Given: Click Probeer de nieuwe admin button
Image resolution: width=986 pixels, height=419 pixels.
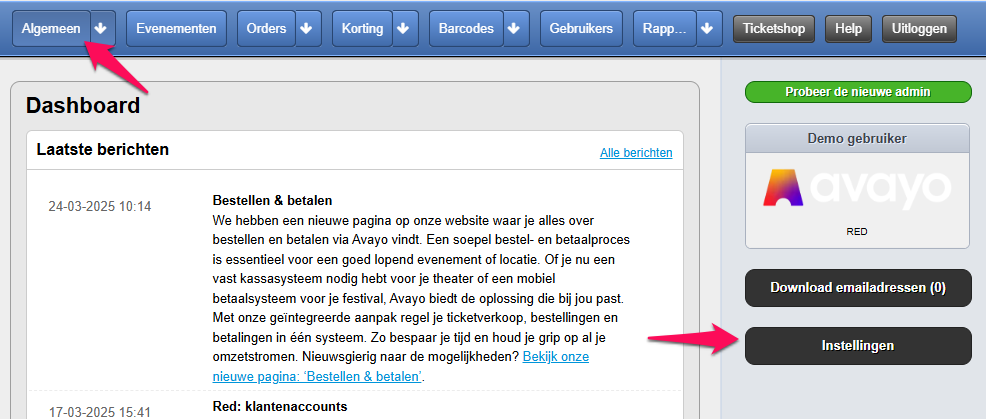Looking at the screenshot, I should (858, 92).
